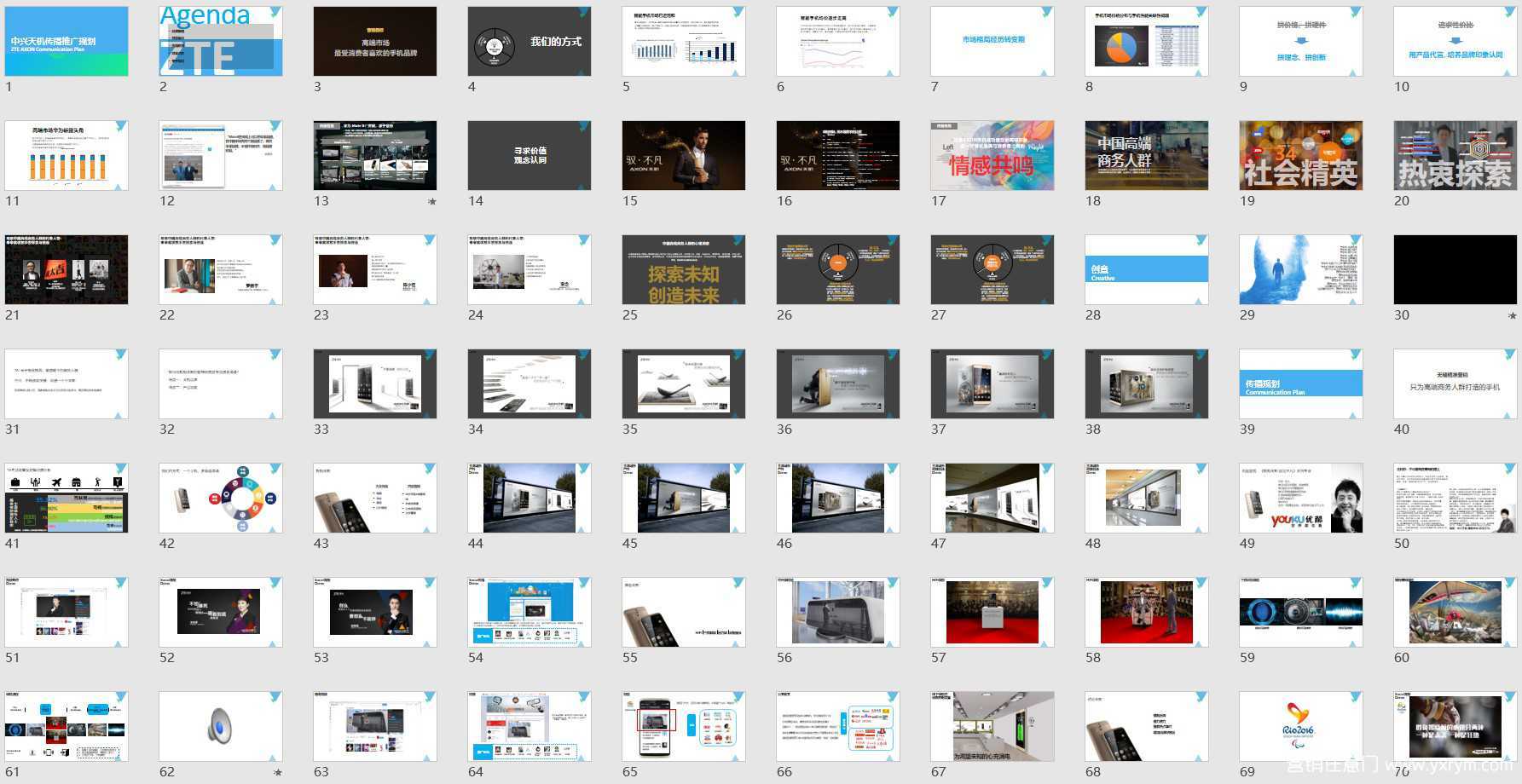
Task: Select slide 14 寻求价值观念认同 thumbnail
Action: coord(530,155)
